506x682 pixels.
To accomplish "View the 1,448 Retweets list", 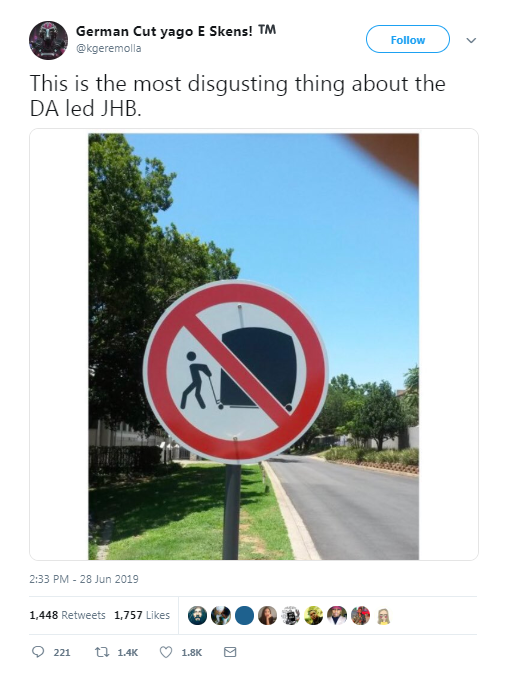I will point(67,615).
